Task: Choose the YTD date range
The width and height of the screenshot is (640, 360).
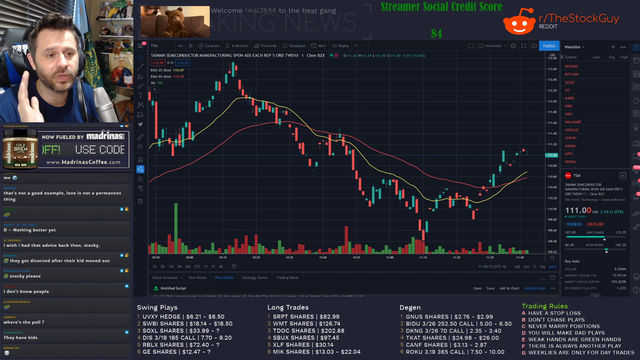Action: tap(197, 267)
